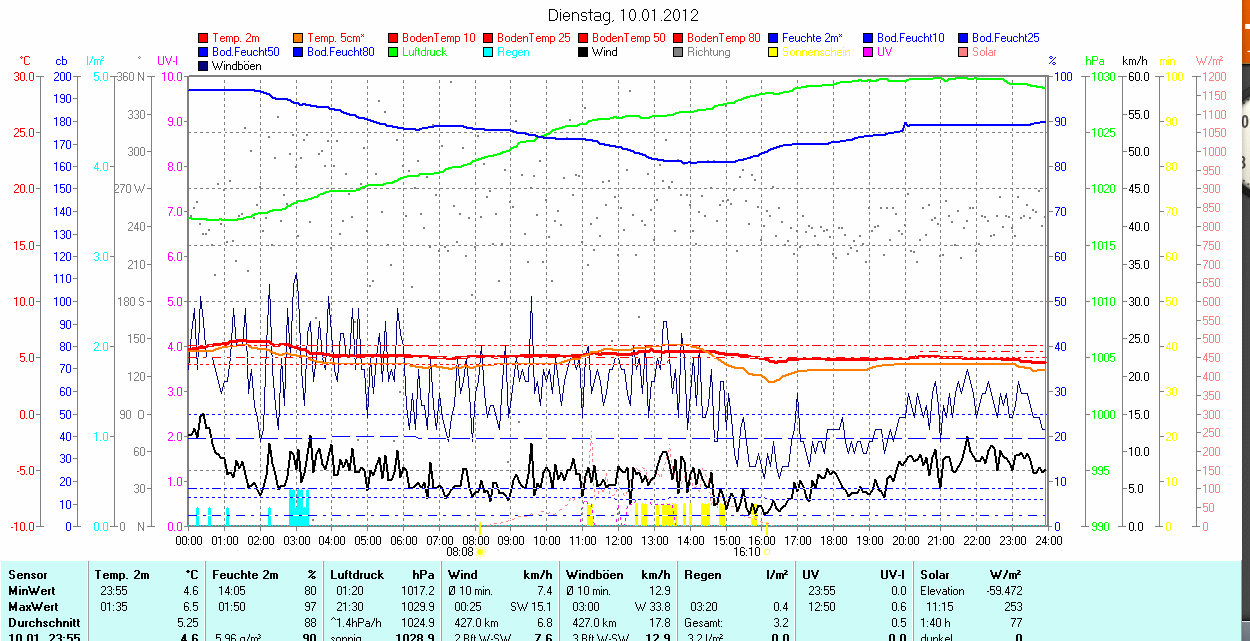
Task: Click the gray Richtung legend square
Action: coord(679,52)
